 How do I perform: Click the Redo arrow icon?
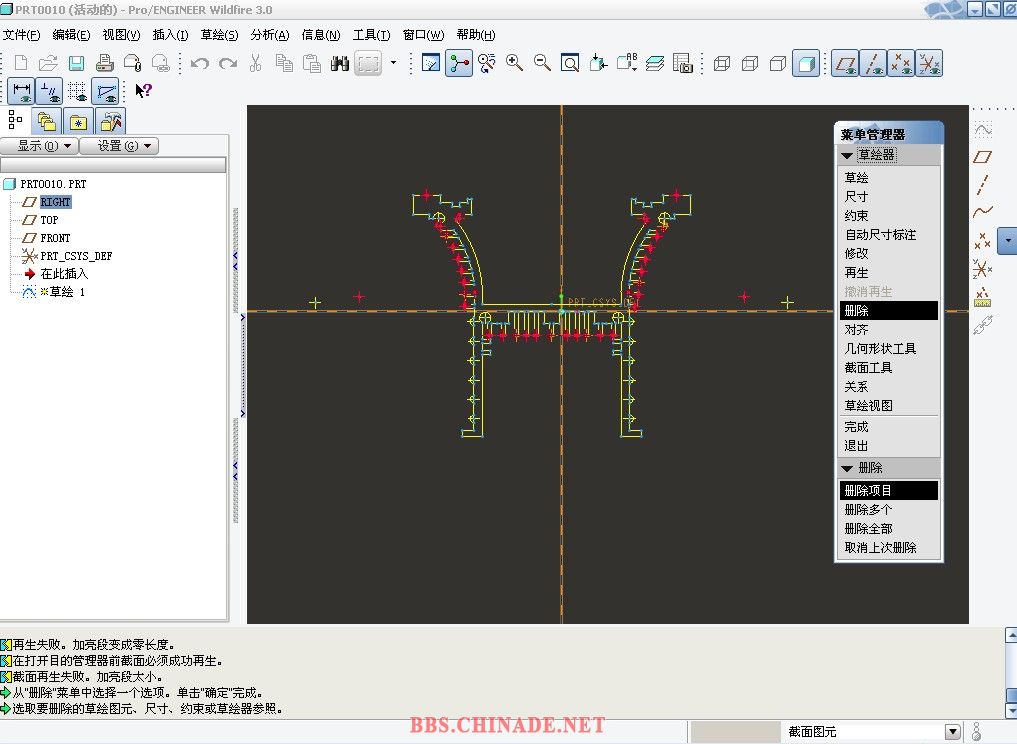tap(228, 63)
